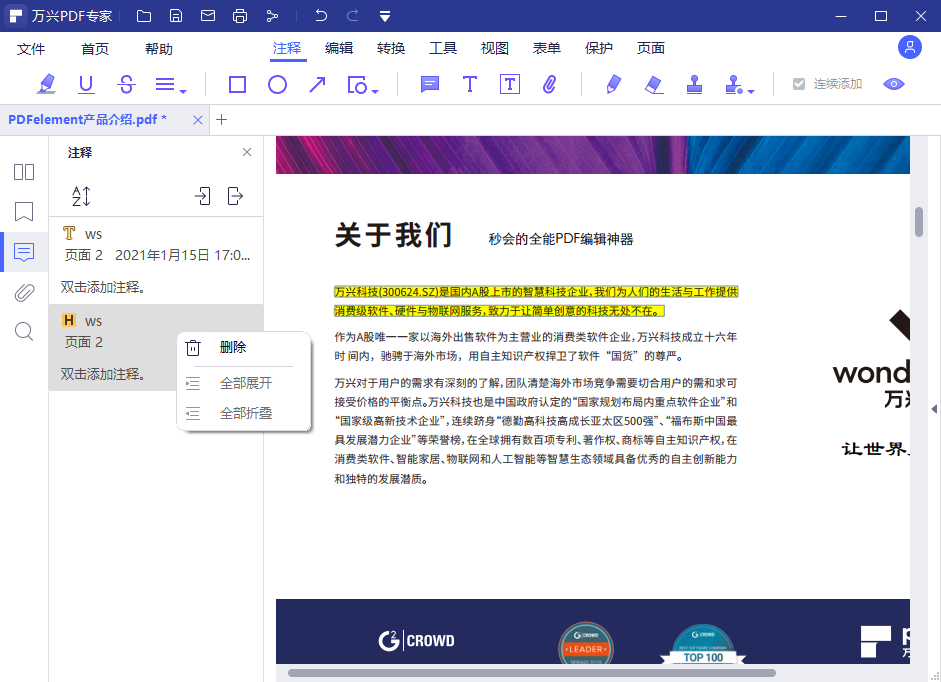Attach a file with the paperclip tool

[550, 84]
